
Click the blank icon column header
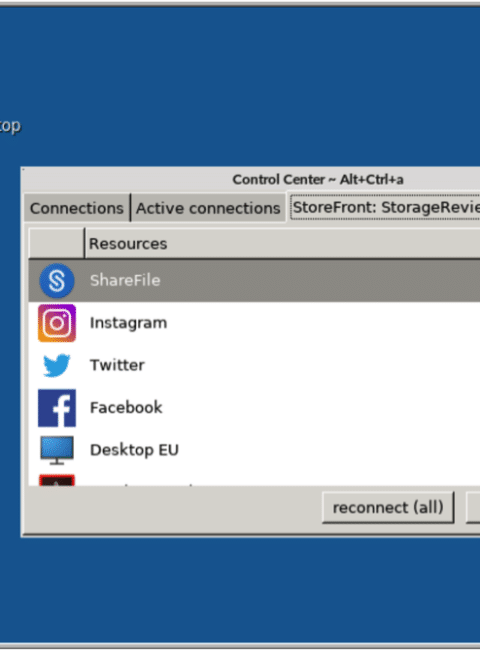pos(56,243)
